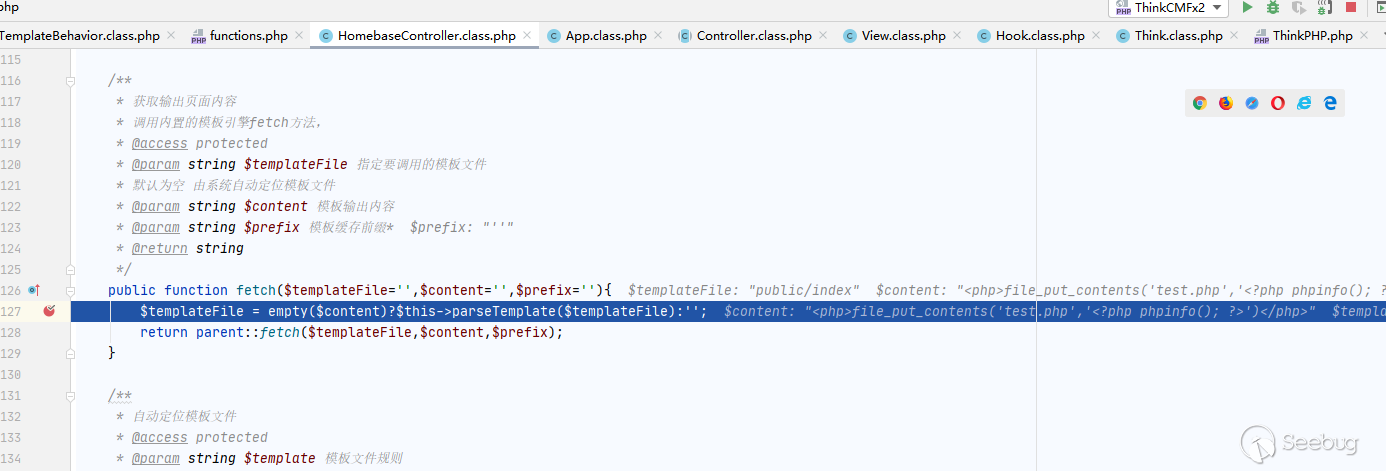Close the Hook.class.php tab
1386x471 pixels.
tap(1095, 36)
